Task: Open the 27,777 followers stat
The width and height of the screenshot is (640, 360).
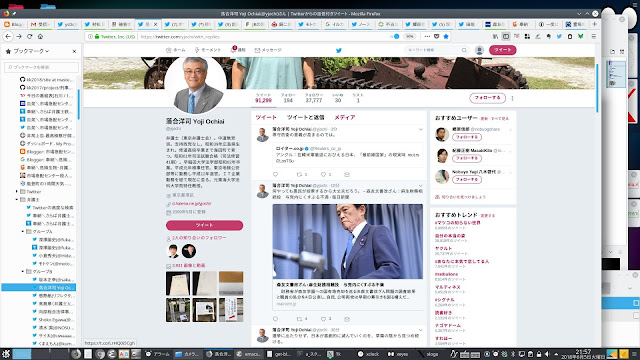Action: [313, 98]
